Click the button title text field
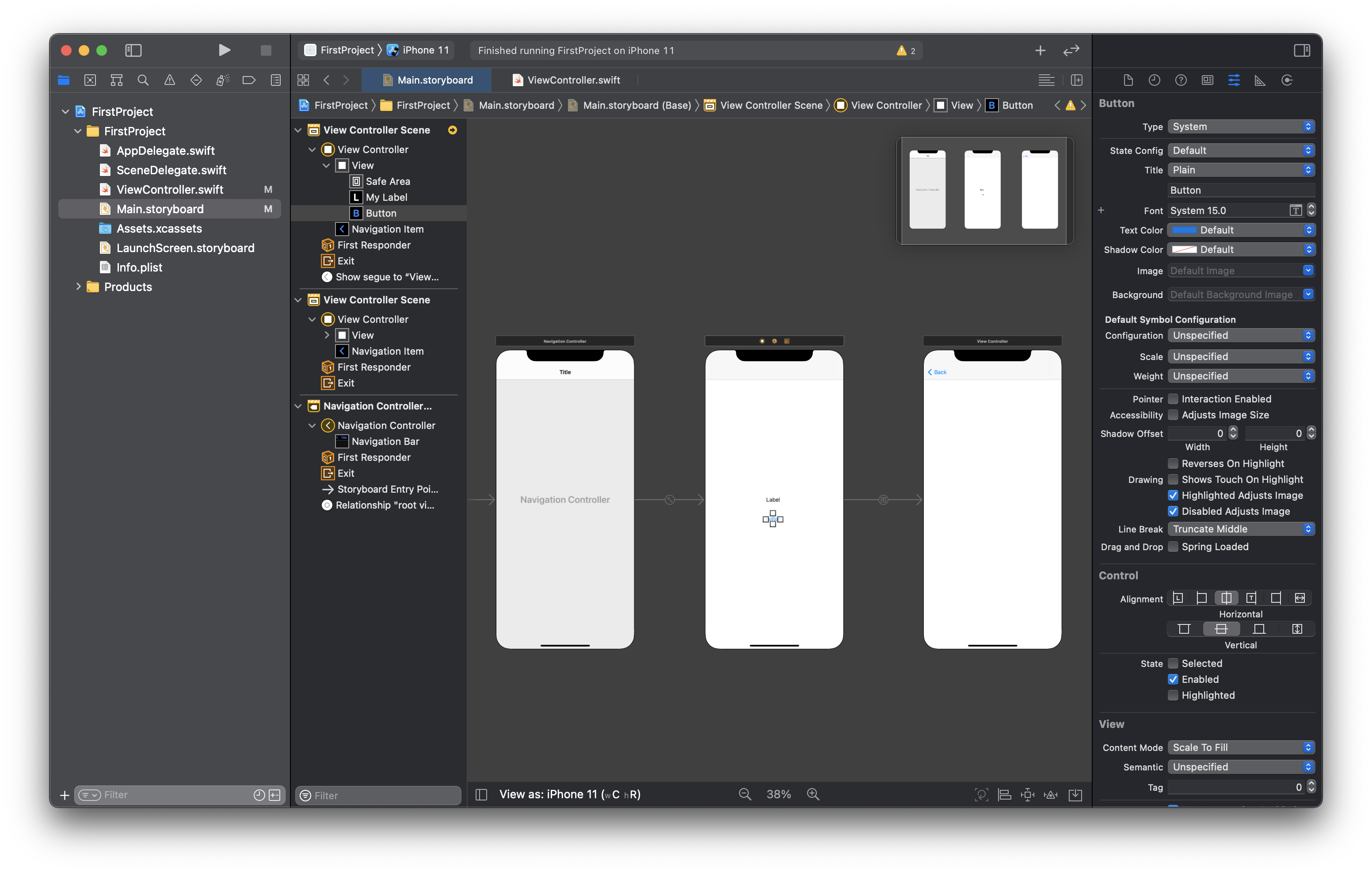This screenshot has width=1372, height=873. [x=1241, y=191]
